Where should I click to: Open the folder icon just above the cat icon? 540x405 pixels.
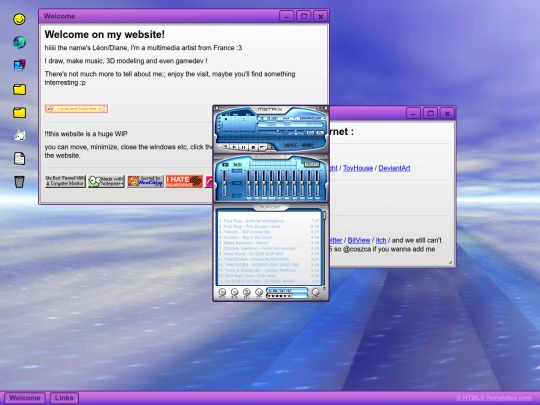[20, 112]
